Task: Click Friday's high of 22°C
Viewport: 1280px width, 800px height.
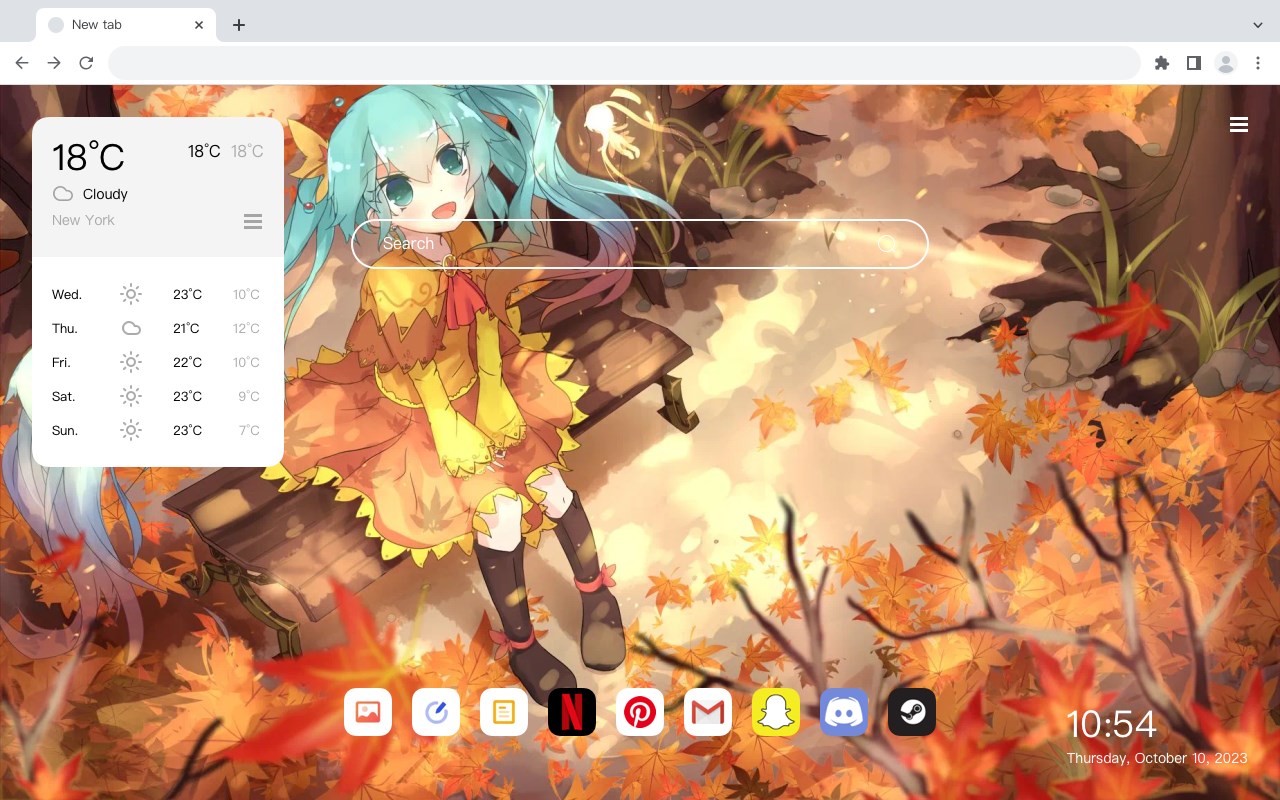Action: coord(187,362)
